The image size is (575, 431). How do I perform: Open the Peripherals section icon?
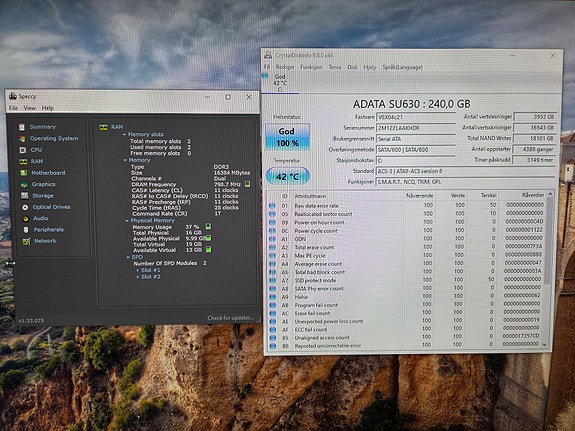click(x=26, y=230)
